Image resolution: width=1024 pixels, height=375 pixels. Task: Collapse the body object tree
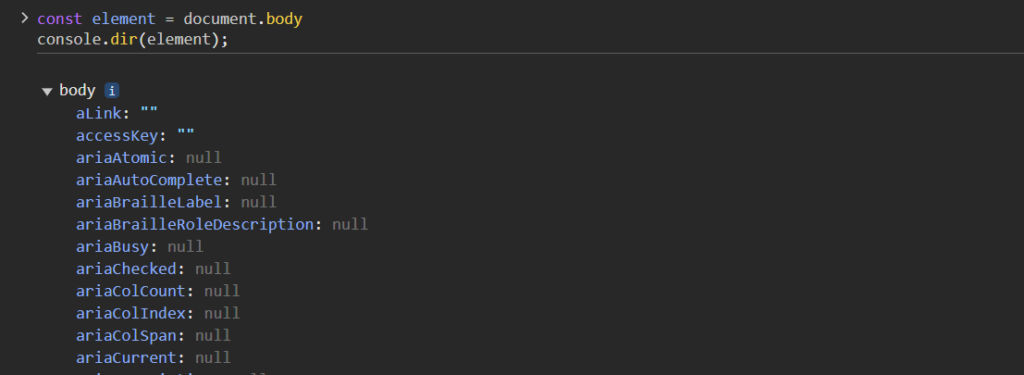point(47,91)
